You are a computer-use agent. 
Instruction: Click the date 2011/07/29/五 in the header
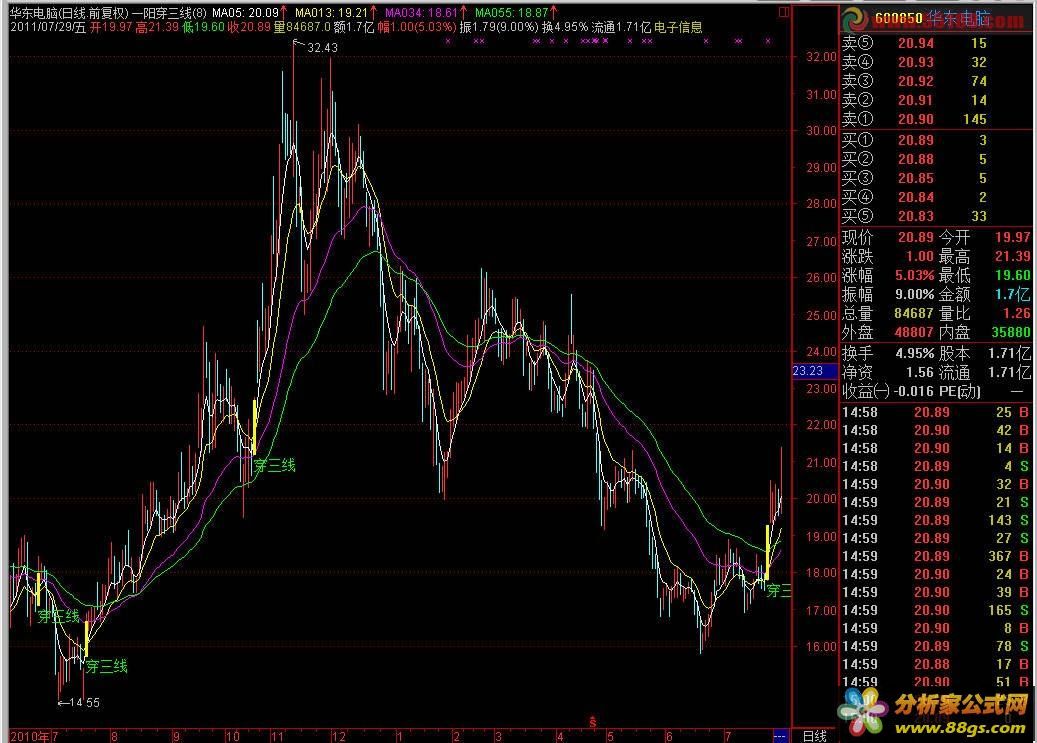point(48,27)
